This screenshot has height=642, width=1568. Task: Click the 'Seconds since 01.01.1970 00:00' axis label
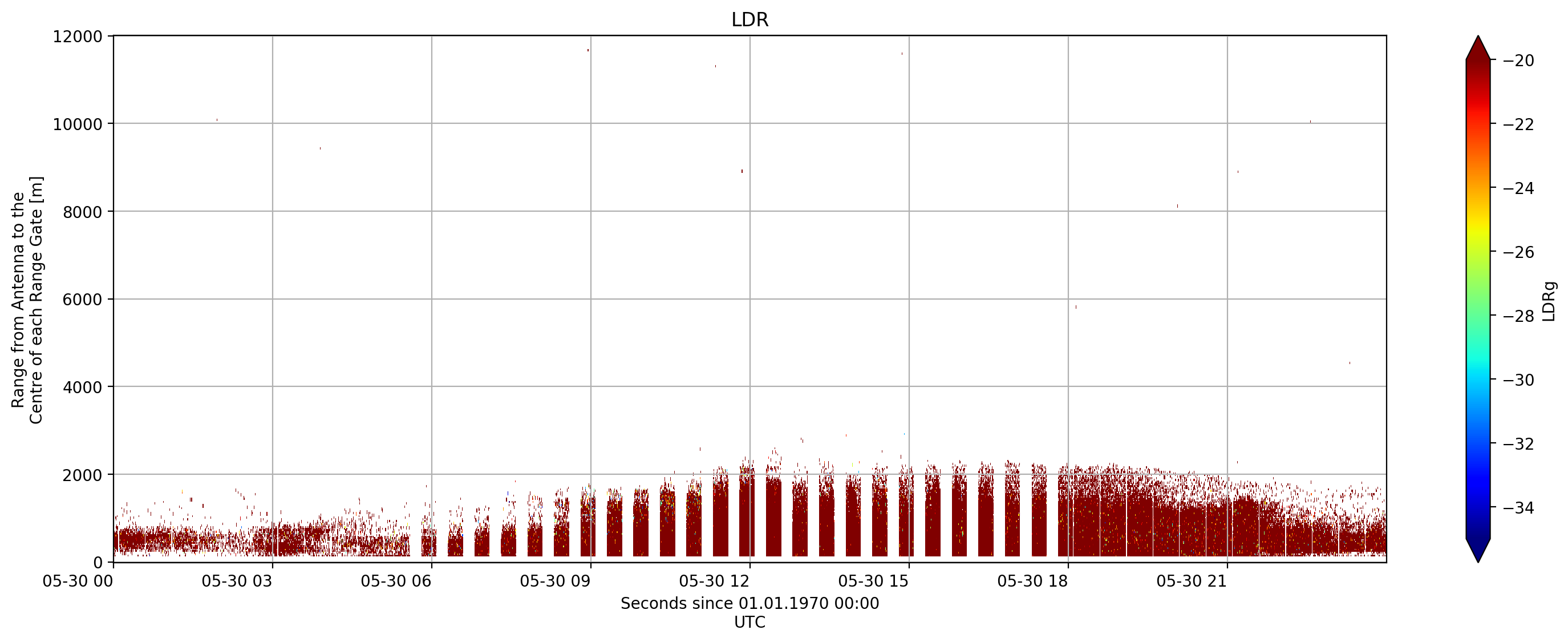tap(750, 603)
